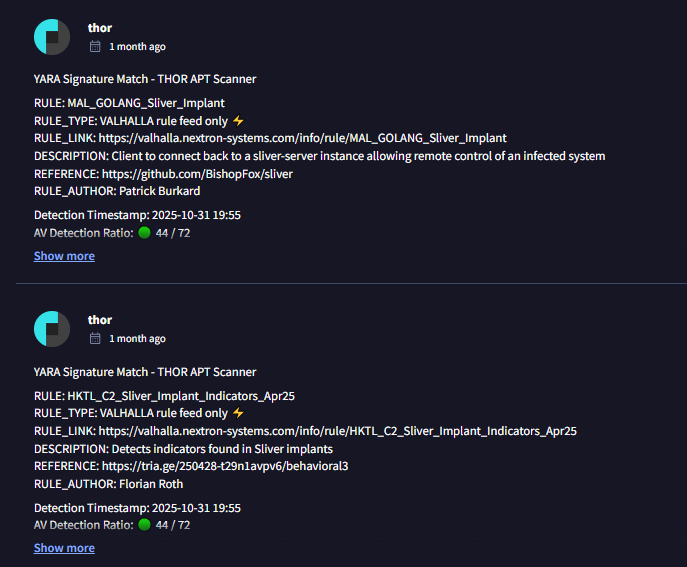Click the calendar icon in the first comment
The width and height of the screenshot is (687, 567).
click(95, 46)
